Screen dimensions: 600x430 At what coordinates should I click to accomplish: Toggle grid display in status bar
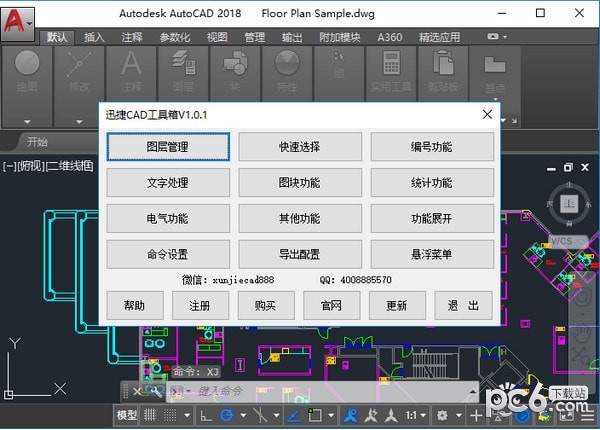coord(152,415)
